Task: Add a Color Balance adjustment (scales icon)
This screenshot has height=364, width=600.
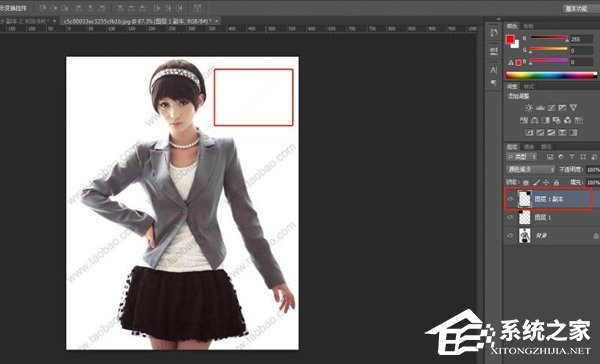Action: (535, 120)
